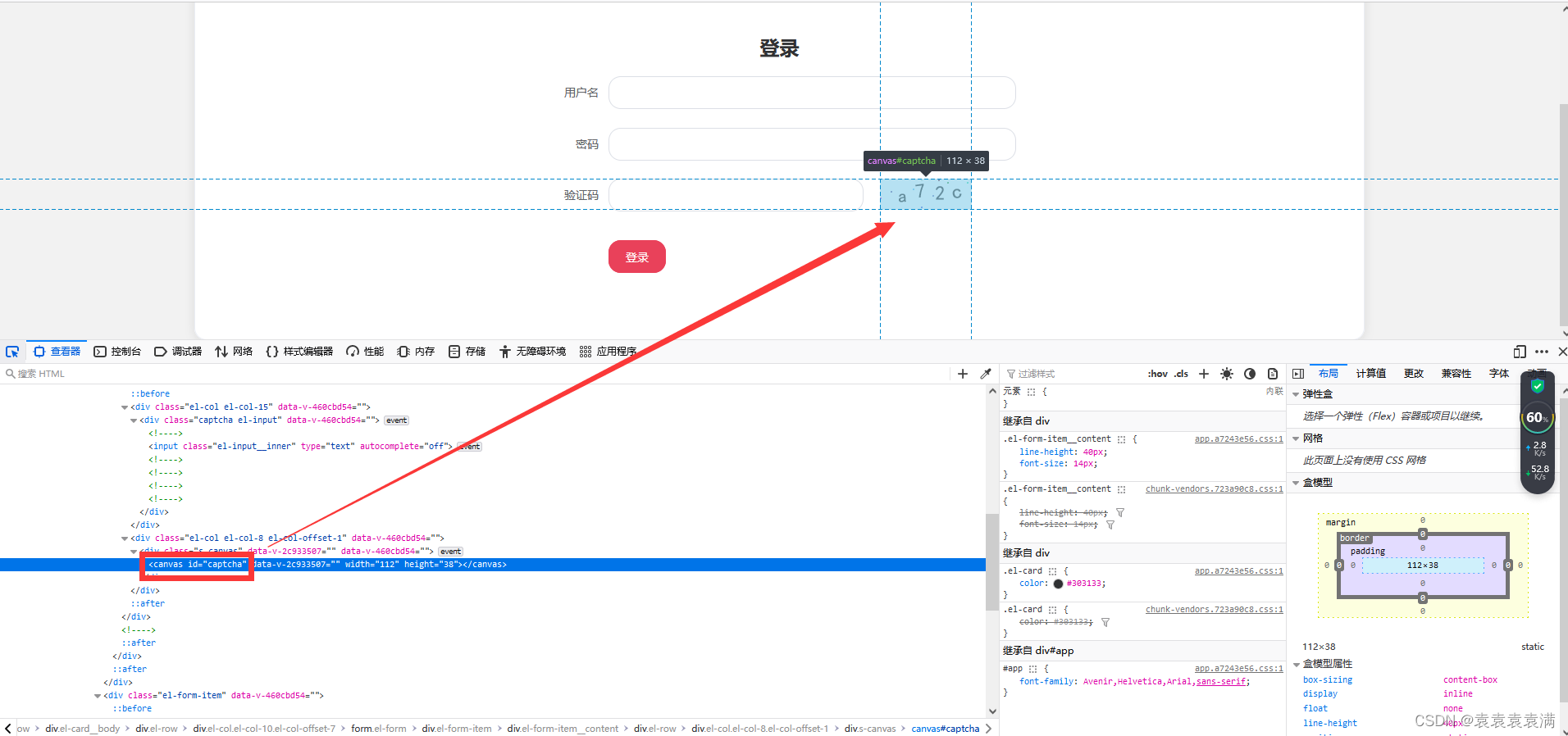Open the top app.a7243e56.css:1 source link
Image resolution: width=1568 pixels, height=736 pixels.
[1238, 439]
